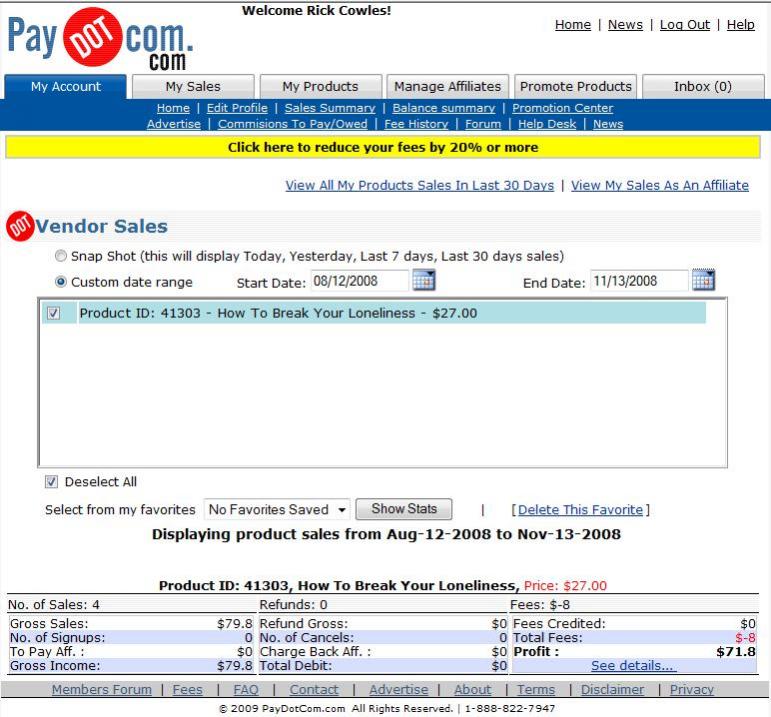Open the Fees footer link
771x717 pixels.
(187, 689)
